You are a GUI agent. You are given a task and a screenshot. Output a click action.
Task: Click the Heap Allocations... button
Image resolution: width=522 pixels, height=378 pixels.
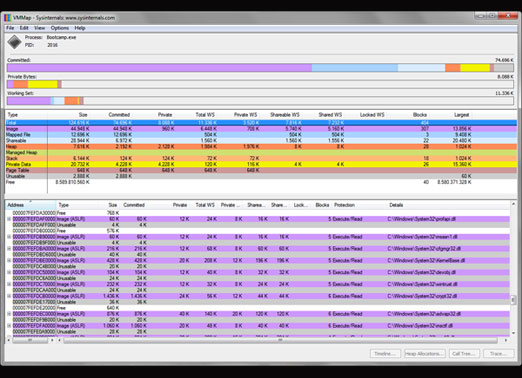coord(425,354)
